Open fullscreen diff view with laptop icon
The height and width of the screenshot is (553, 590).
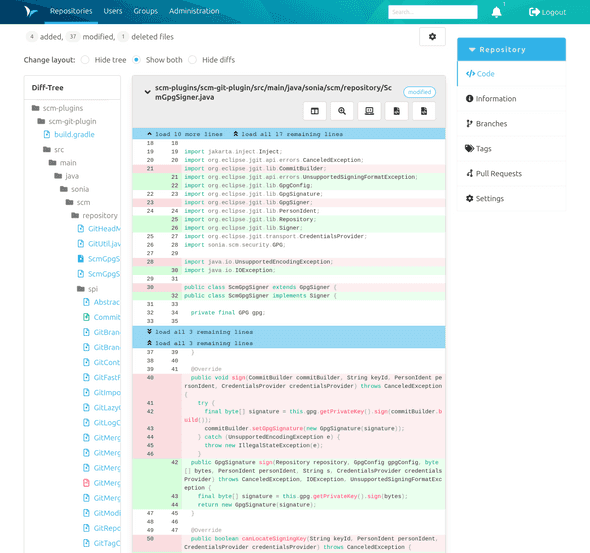pyautogui.click(x=369, y=111)
